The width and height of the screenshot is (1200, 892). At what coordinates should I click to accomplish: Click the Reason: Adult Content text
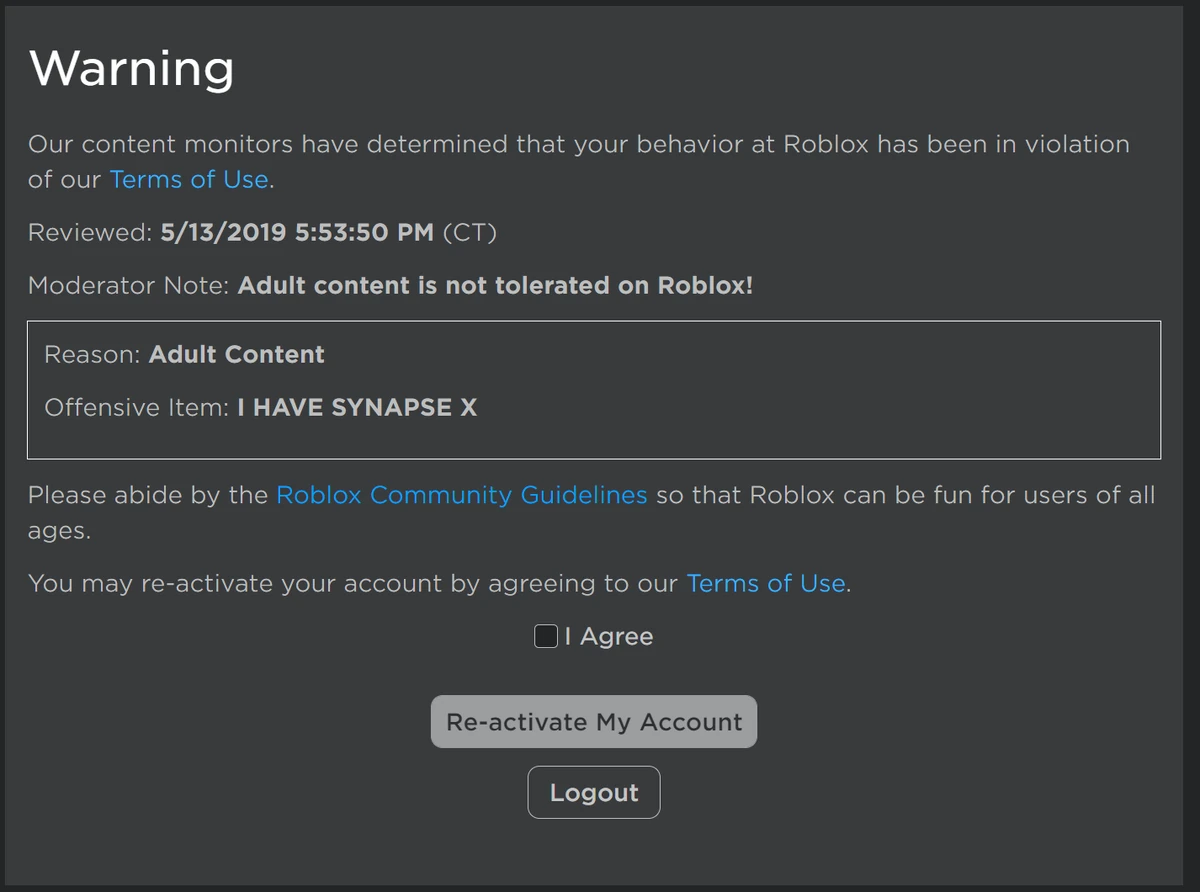pos(184,354)
